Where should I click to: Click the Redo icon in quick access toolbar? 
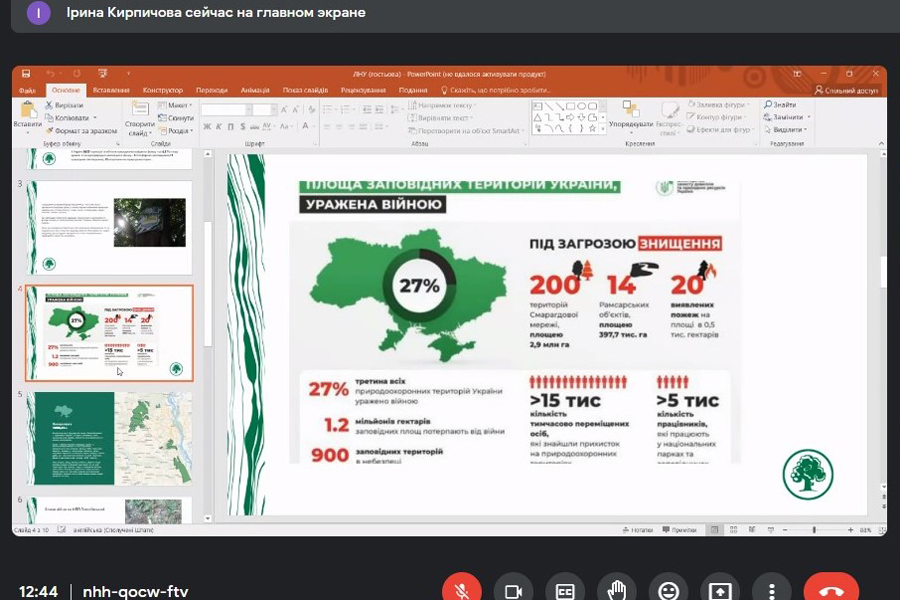(77, 73)
